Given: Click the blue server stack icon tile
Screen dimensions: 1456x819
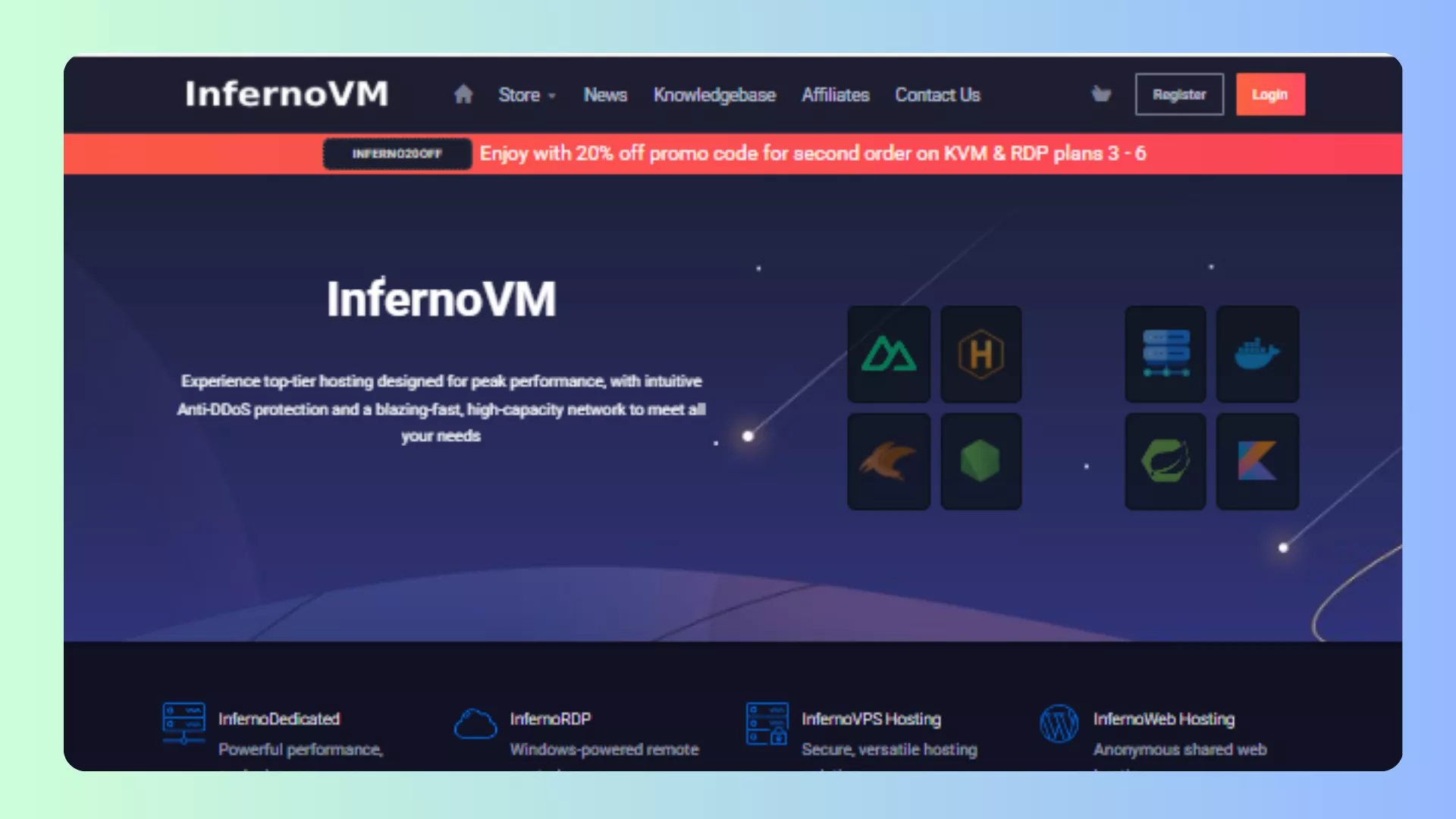Looking at the screenshot, I should (x=1165, y=354).
